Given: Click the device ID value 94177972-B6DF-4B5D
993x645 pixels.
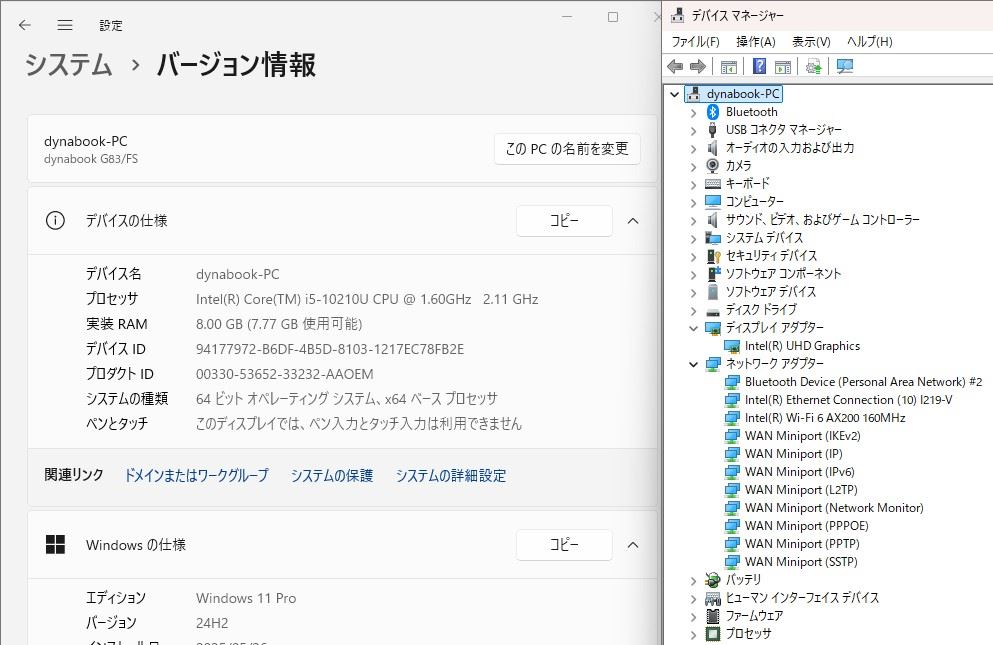Looking at the screenshot, I should coord(330,349).
